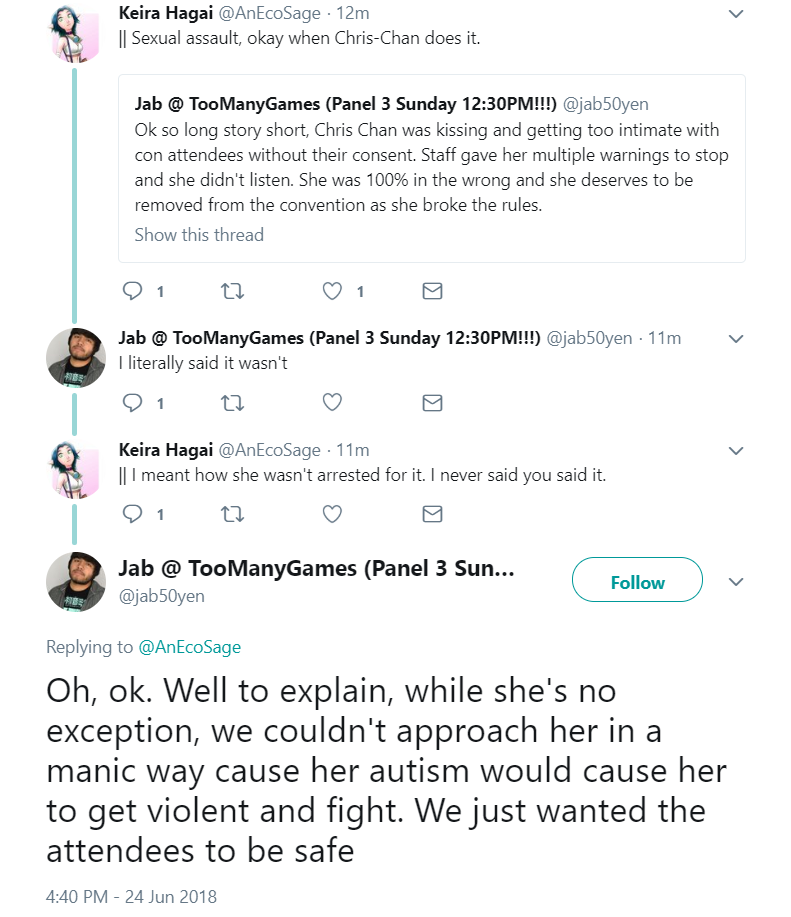This screenshot has width=791, height=917.
Task: Open Jab's profile picture on main tweet
Action: point(76,581)
